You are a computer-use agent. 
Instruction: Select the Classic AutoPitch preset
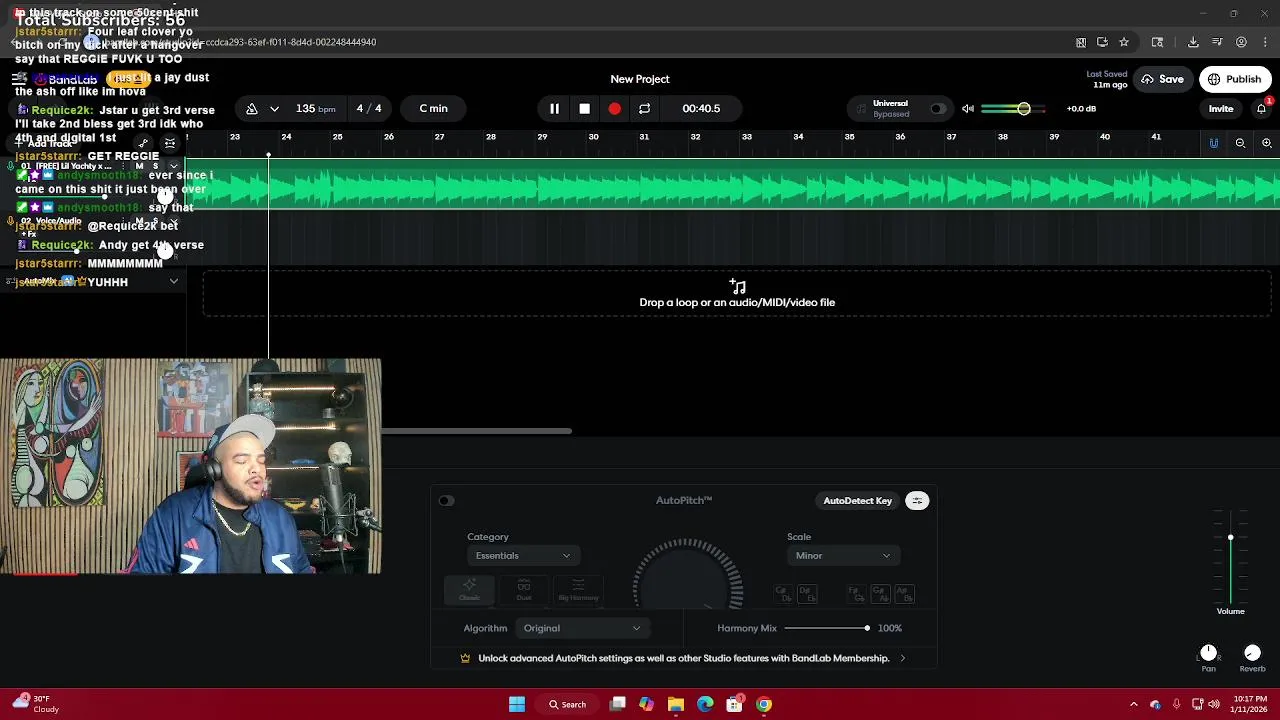coord(469,590)
